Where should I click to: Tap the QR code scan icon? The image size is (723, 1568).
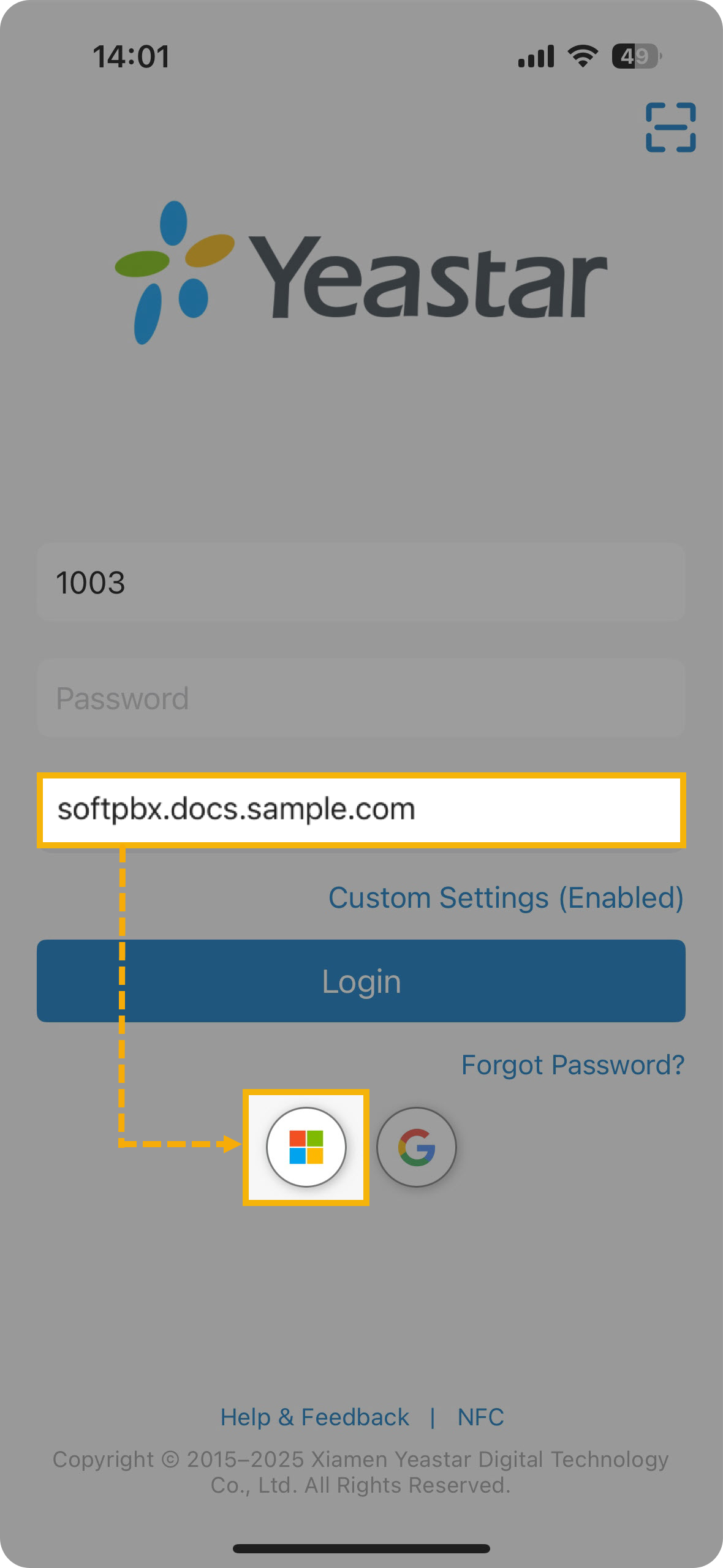click(x=670, y=127)
